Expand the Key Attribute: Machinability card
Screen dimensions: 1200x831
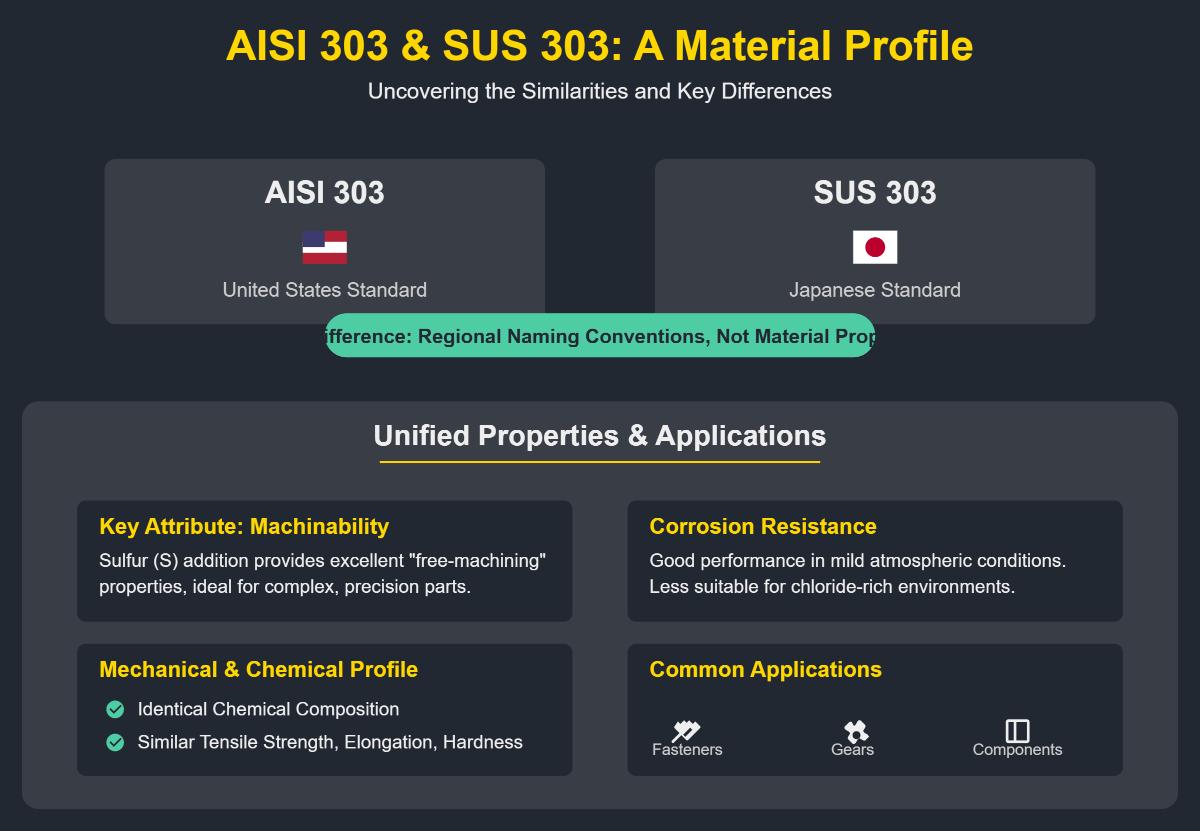pyautogui.click(x=325, y=560)
